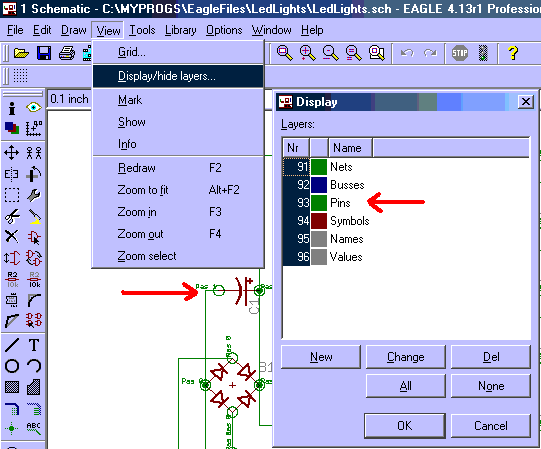This screenshot has height=449, width=541.
Task: Click the dark red Symbols color swatch
Action: pos(319,221)
